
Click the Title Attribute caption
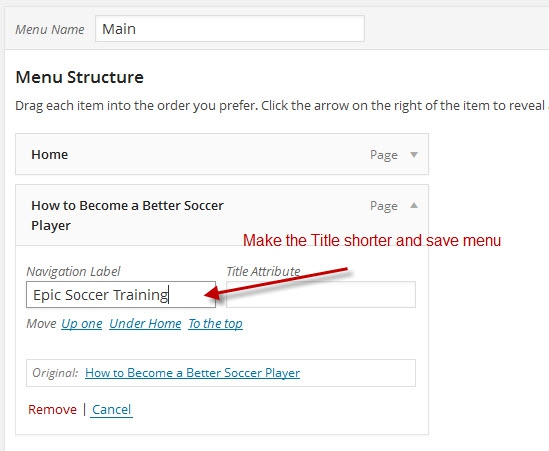[263, 271]
